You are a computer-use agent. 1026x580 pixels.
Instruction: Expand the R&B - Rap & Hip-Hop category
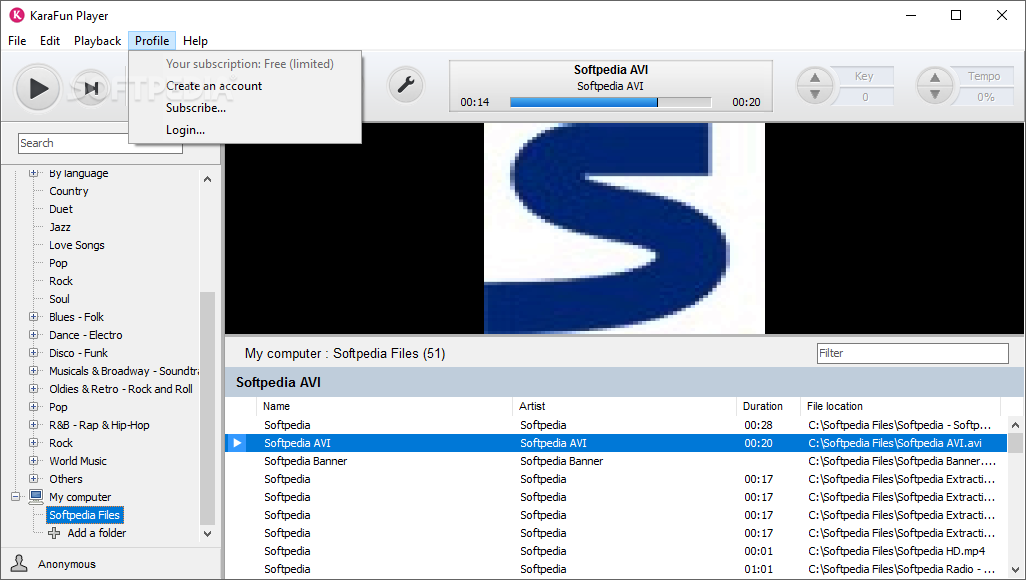[33, 425]
